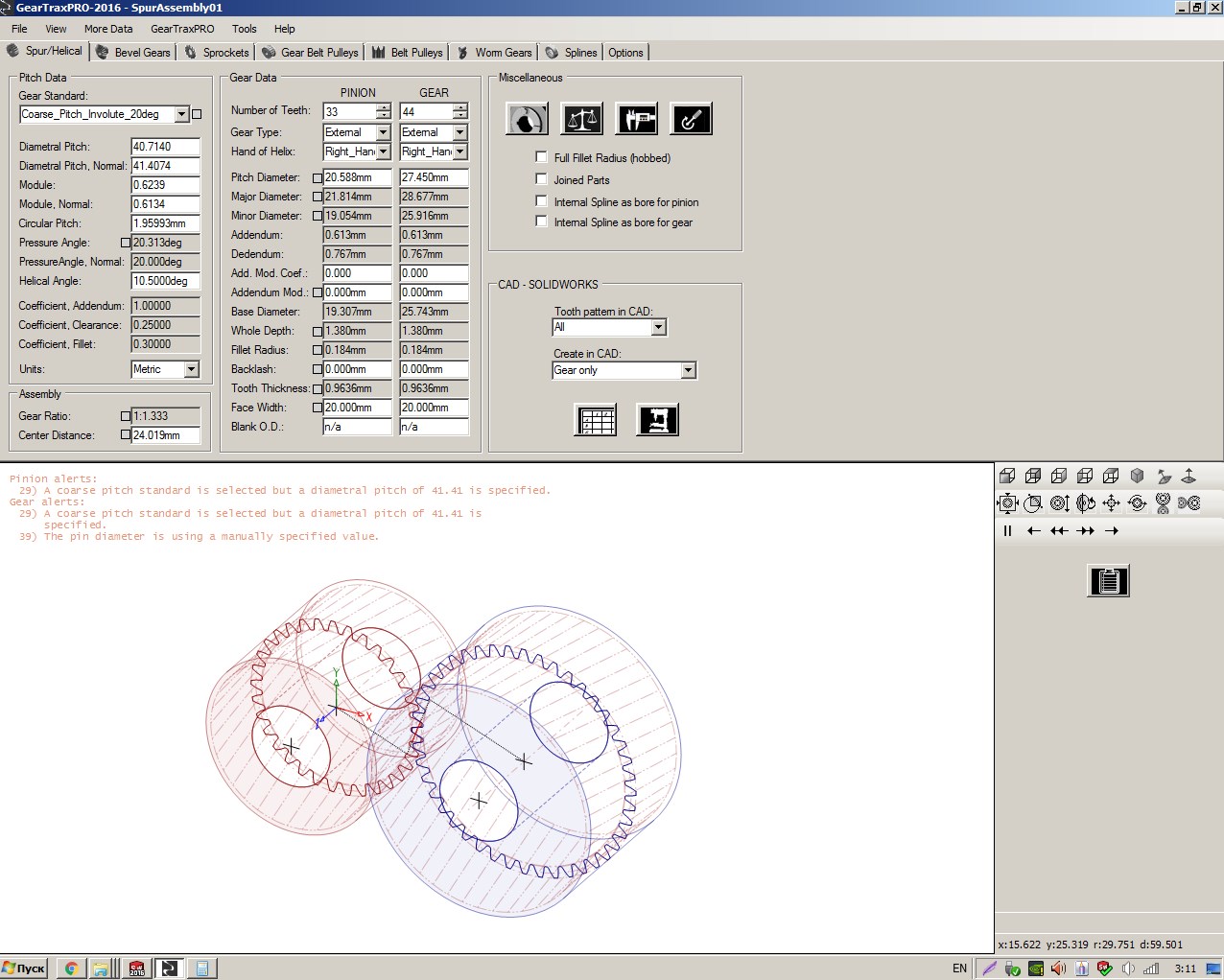Enable Full Fillet Radius (hobbed) checkbox
Viewport: 1224px width, 980px height.
541,157
